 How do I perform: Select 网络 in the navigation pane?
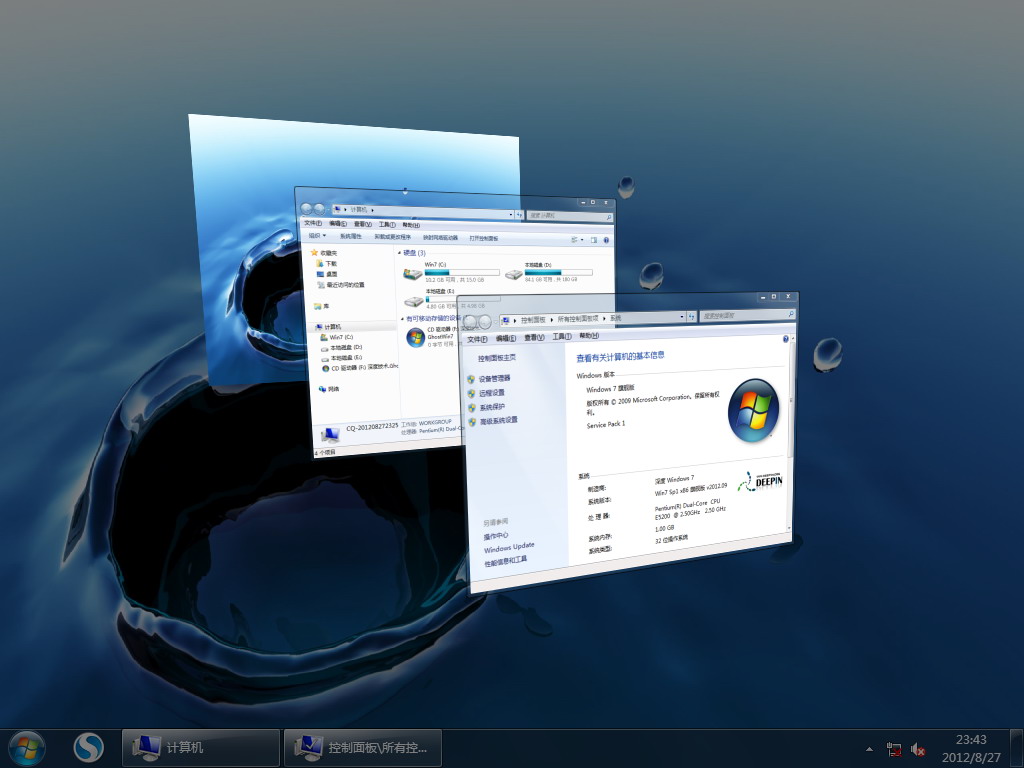[328, 389]
